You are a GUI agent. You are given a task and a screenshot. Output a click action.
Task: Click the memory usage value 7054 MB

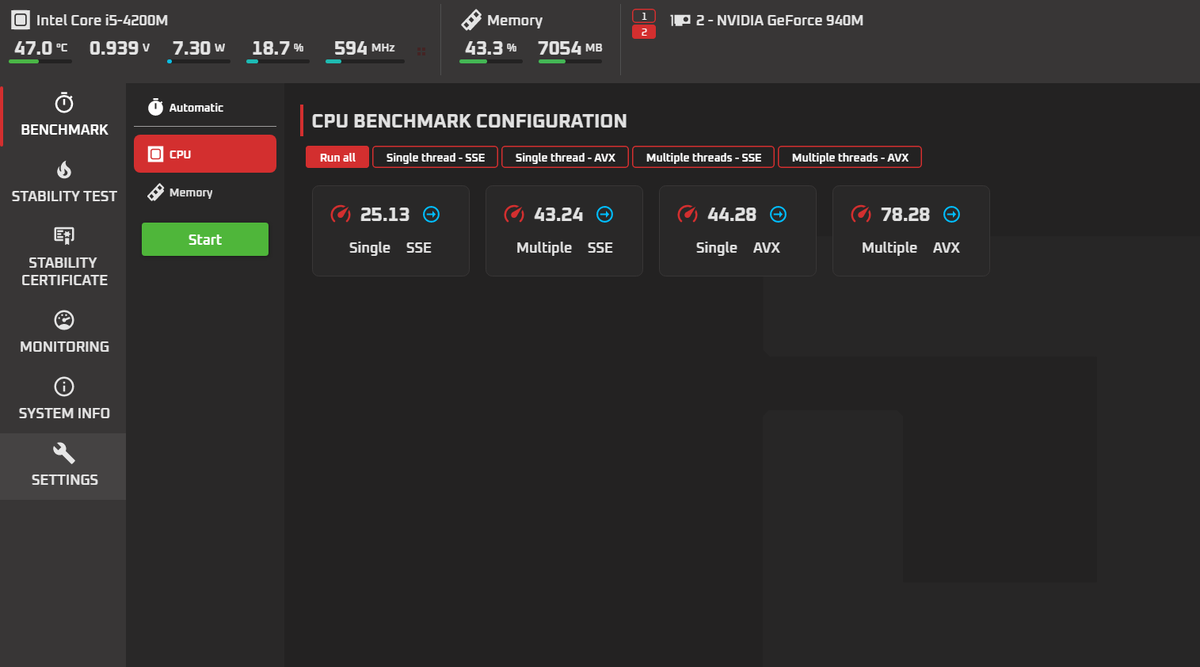570,47
